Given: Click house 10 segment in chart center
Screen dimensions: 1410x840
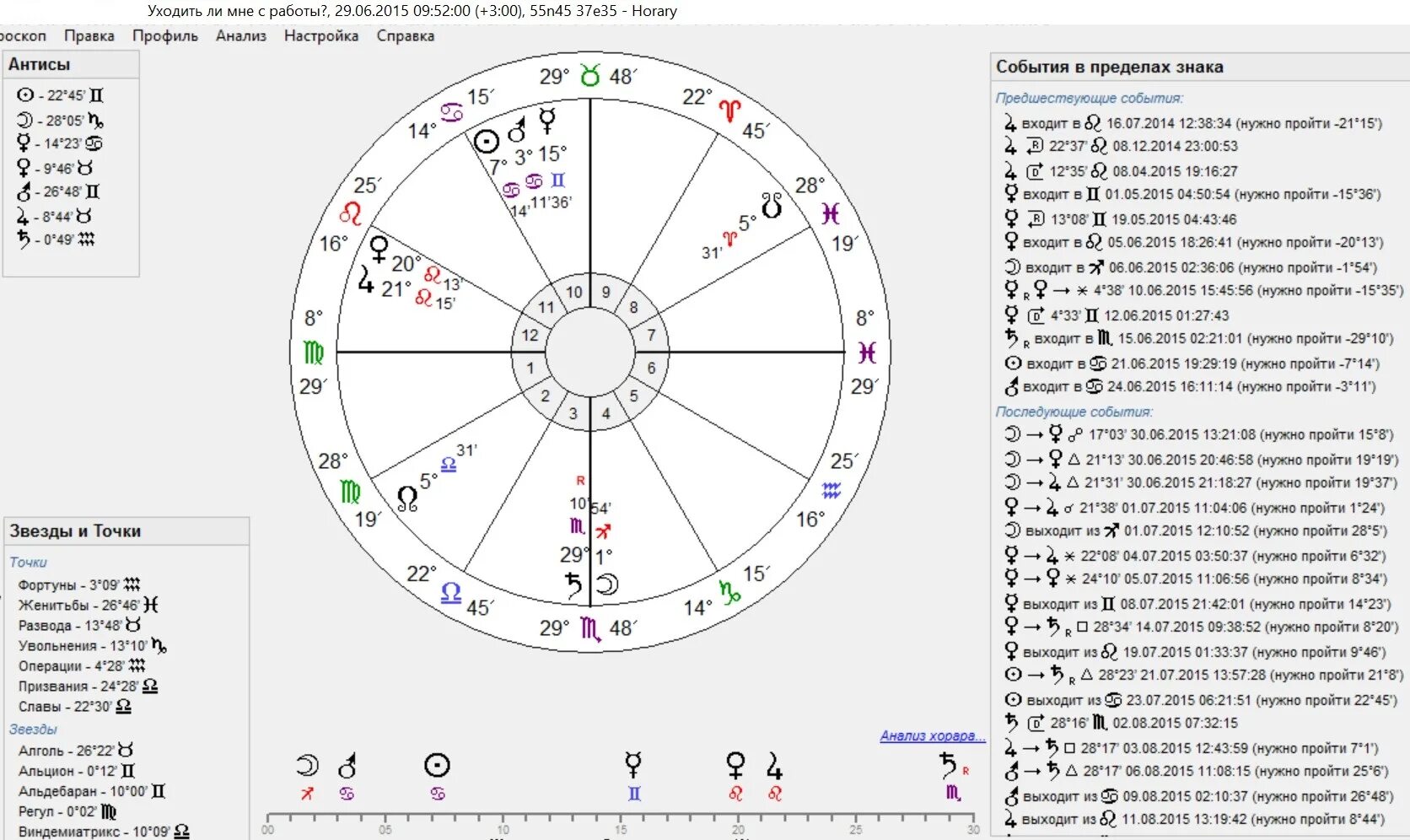Looking at the screenshot, I should pyautogui.click(x=574, y=293).
